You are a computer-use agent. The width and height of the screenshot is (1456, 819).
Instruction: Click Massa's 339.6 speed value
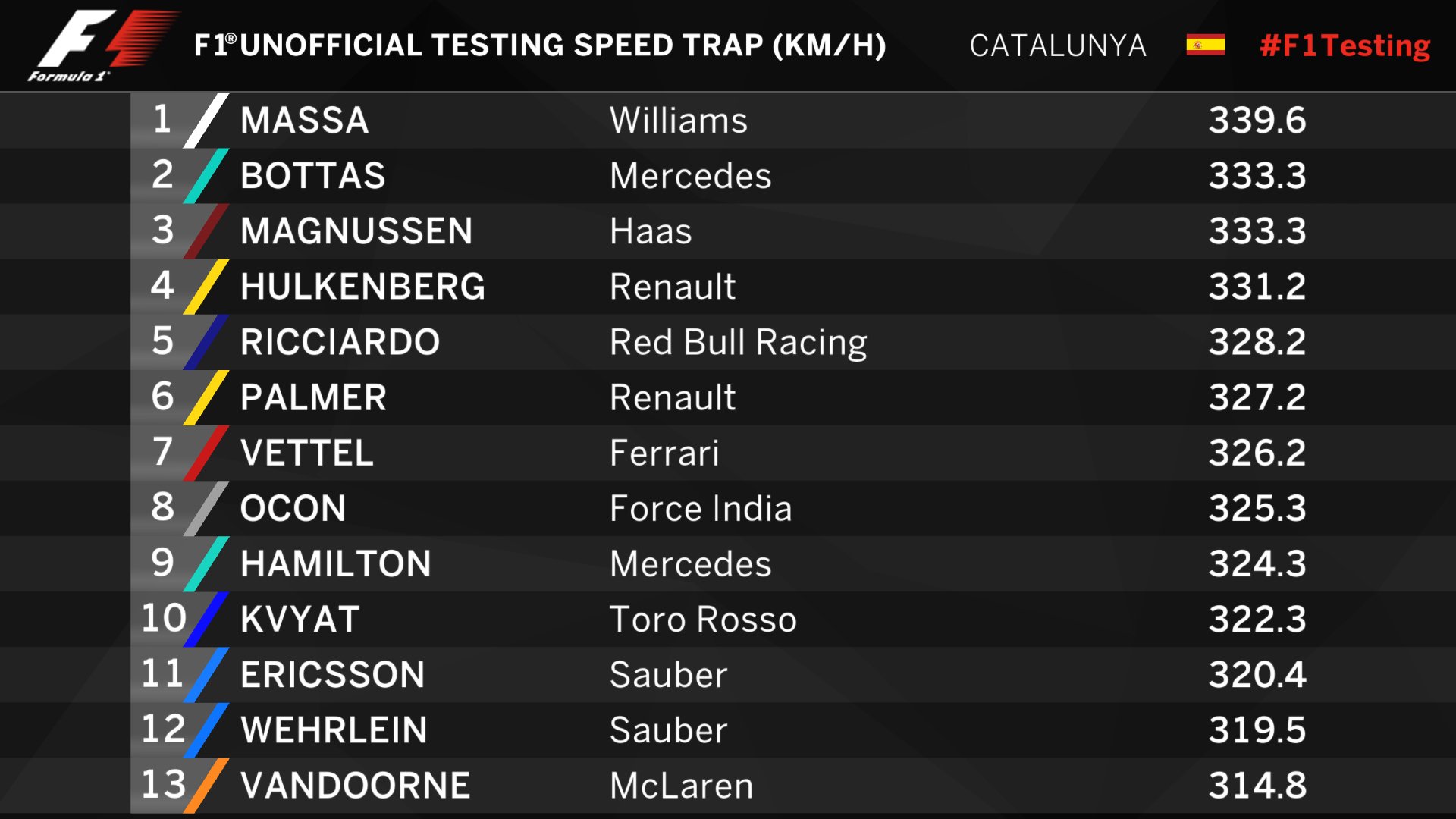(x=1257, y=121)
